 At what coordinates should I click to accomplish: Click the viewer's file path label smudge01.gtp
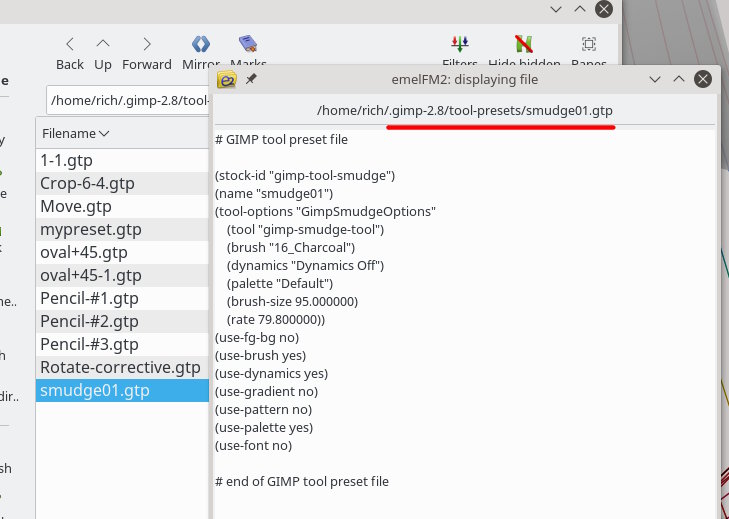[x=465, y=111]
